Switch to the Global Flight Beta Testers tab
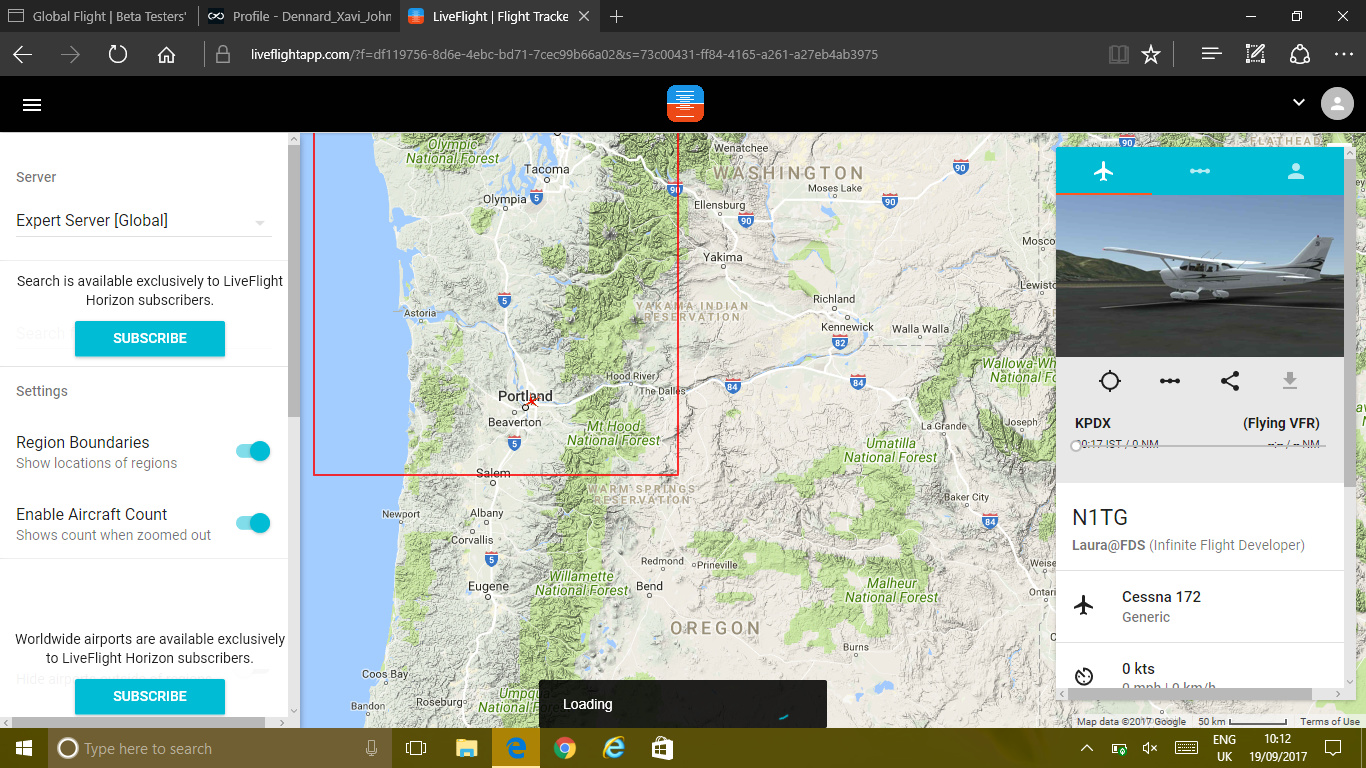The image size is (1366, 768). click(x=98, y=17)
